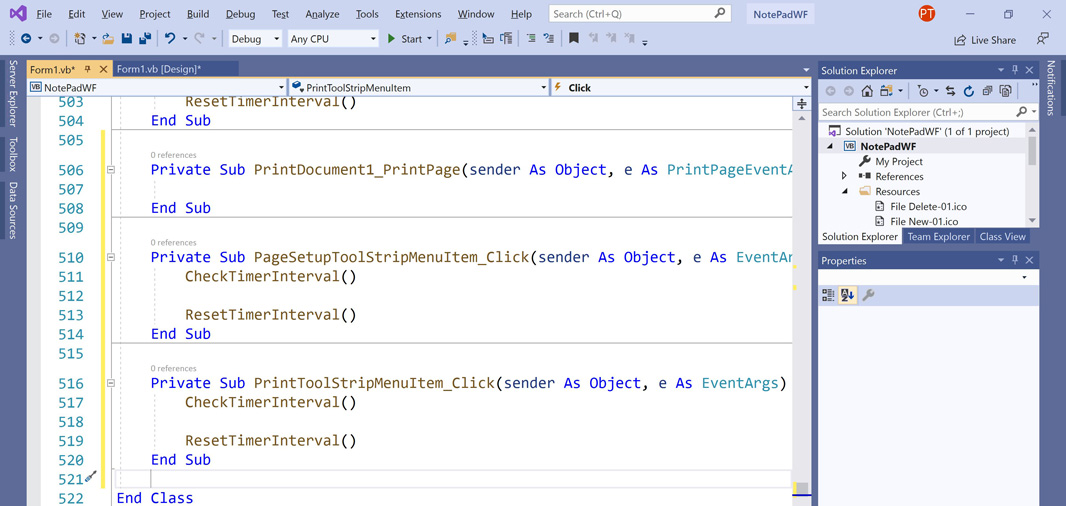Click the Start debugging button
Screen dimensions: 1066x506
point(409,39)
